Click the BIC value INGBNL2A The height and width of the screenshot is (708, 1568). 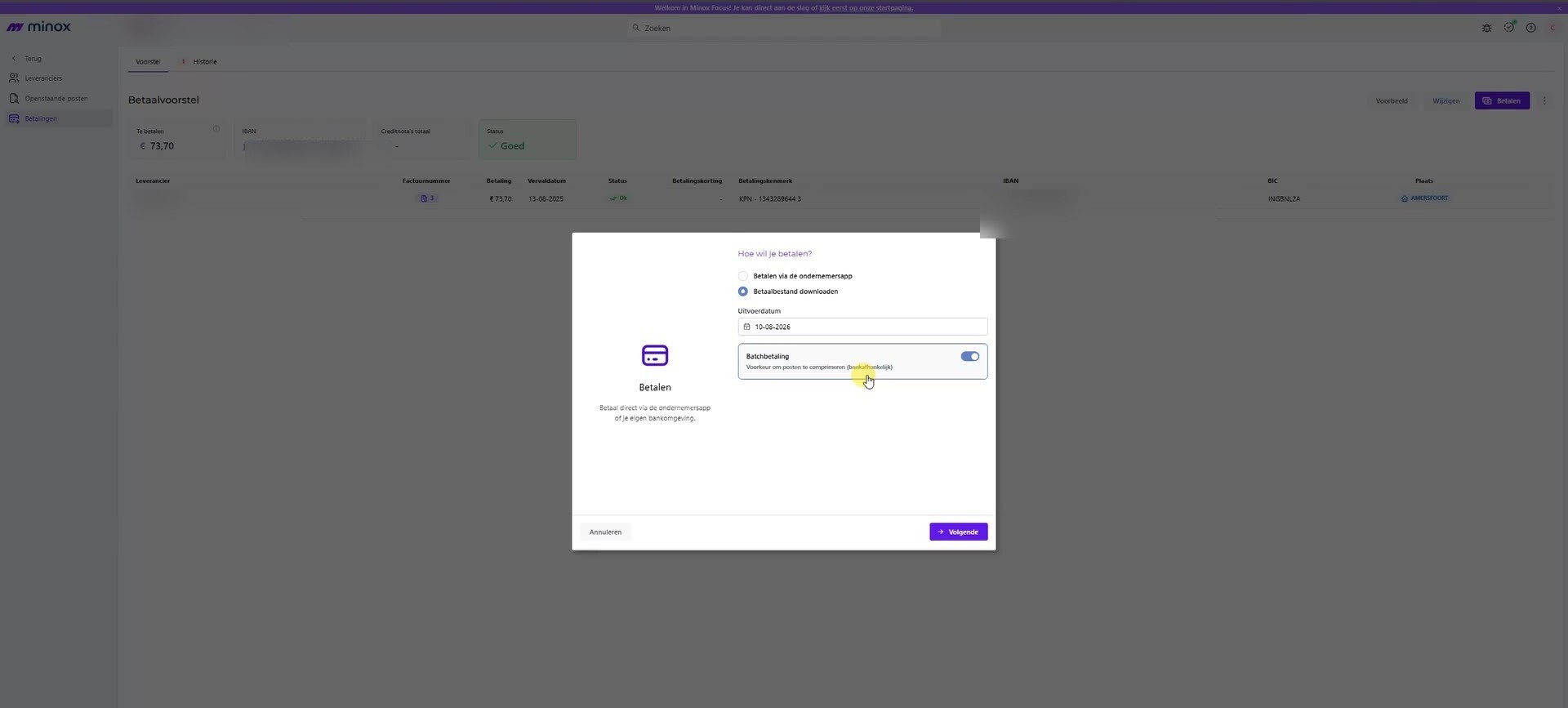(1284, 199)
